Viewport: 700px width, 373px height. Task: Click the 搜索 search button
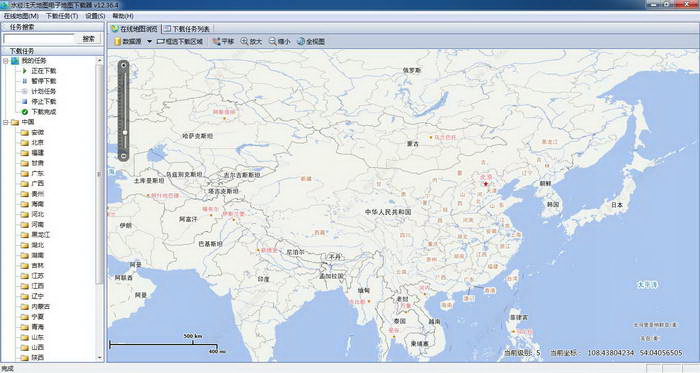click(x=89, y=39)
